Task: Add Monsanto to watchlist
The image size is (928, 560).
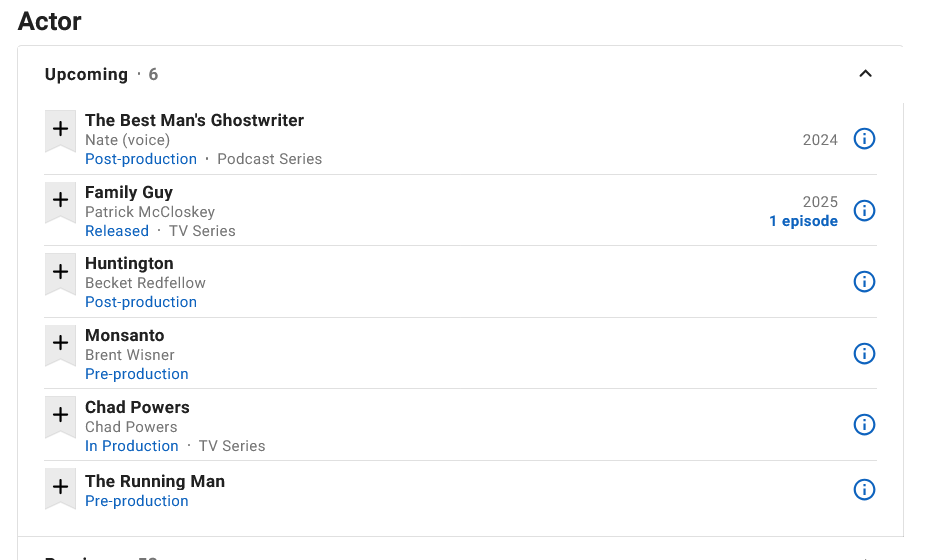Action: 60,345
